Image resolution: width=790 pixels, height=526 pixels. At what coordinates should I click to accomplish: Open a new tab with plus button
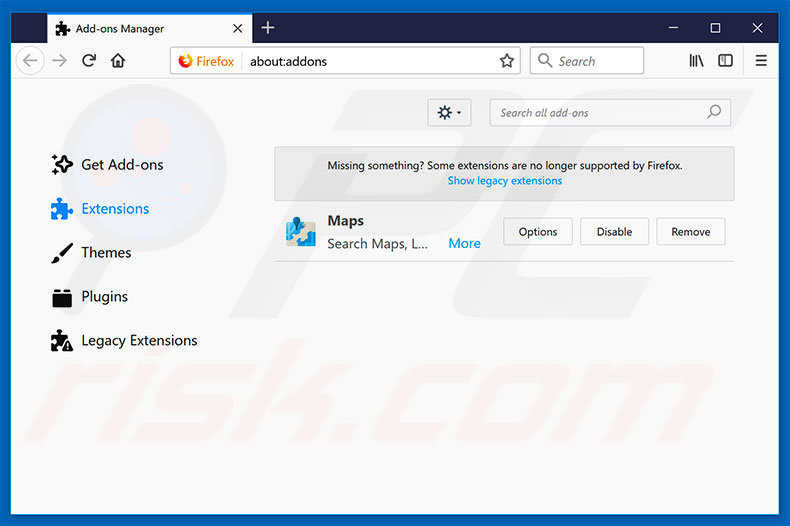click(268, 28)
